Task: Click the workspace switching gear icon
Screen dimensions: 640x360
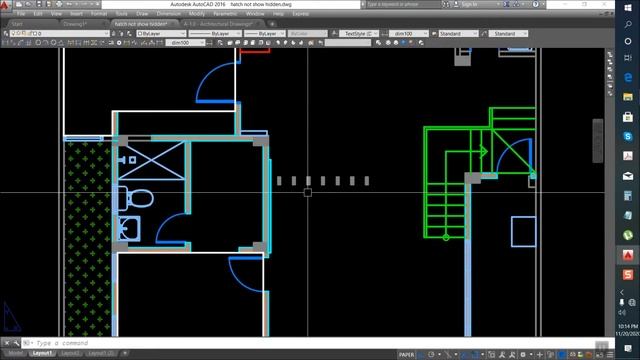Action: coord(523,355)
